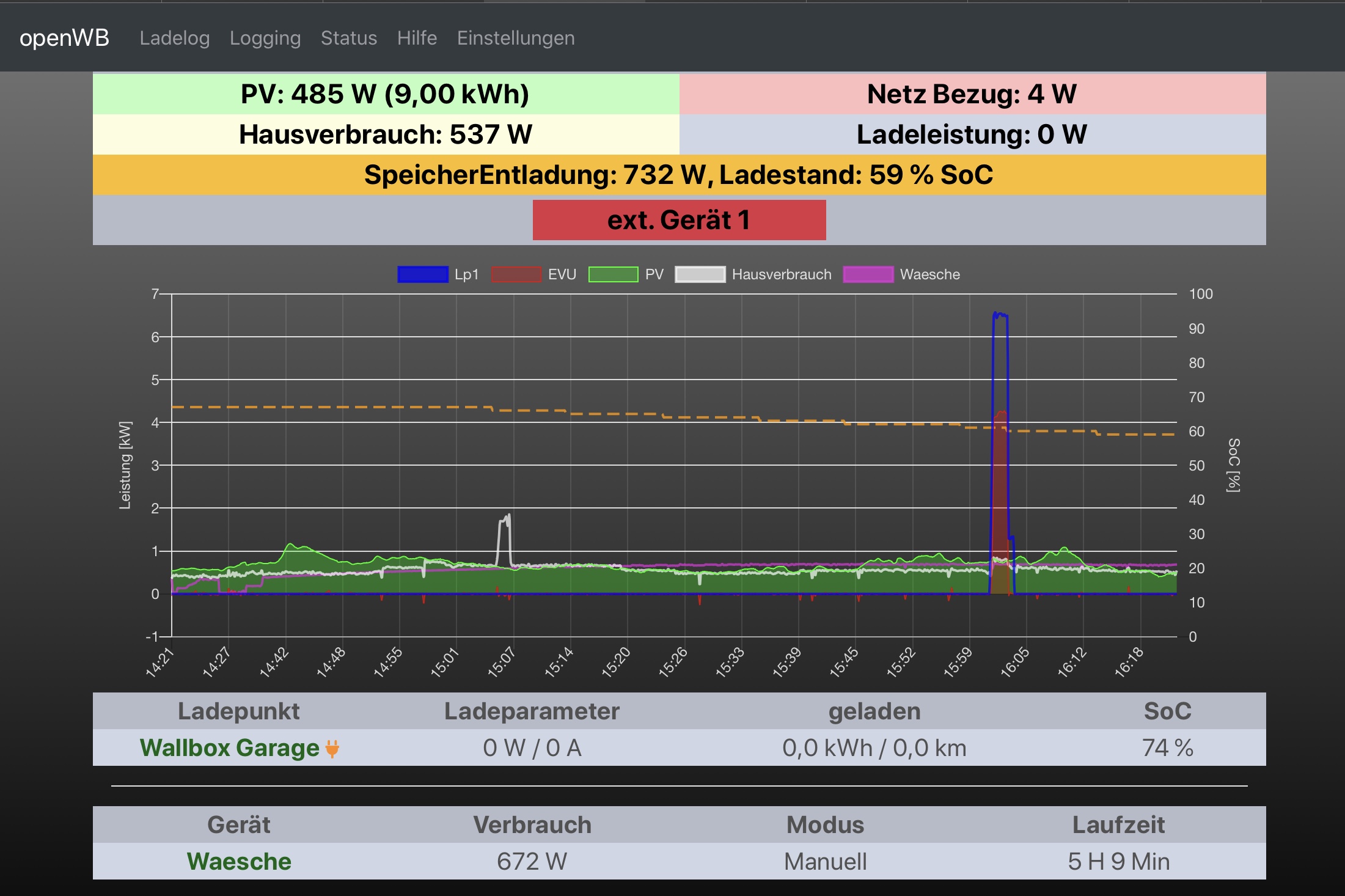Image resolution: width=1345 pixels, height=896 pixels.
Task: Hide Waesche series via purple legend box
Action: pos(868,274)
